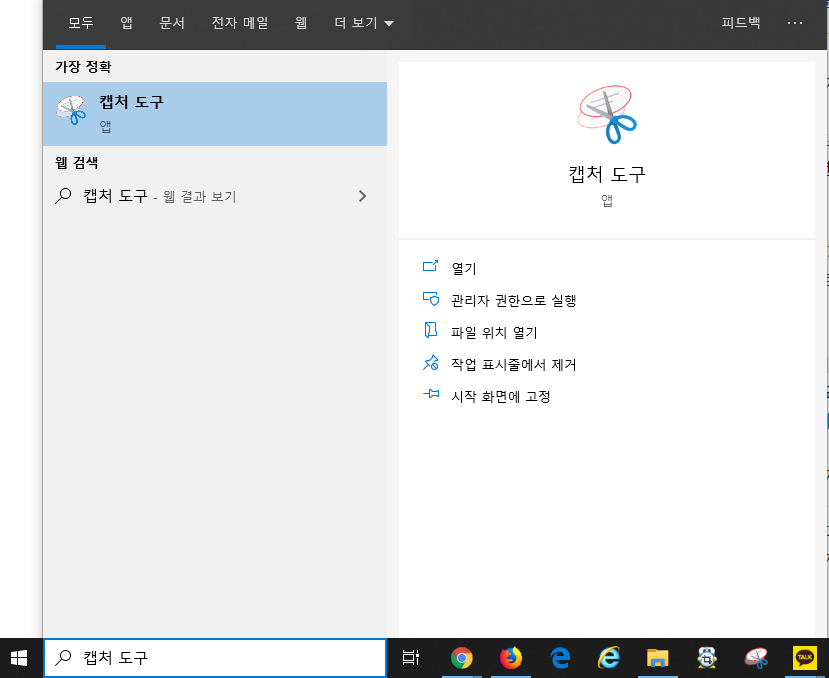Choose 관리자 권한으로 실행
This screenshot has height=678, width=829.
tap(513, 300)
